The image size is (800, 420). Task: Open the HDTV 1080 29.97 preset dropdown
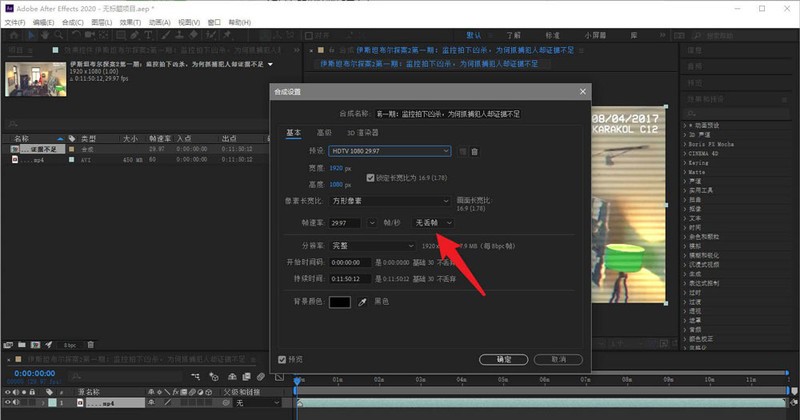(392, 151)
